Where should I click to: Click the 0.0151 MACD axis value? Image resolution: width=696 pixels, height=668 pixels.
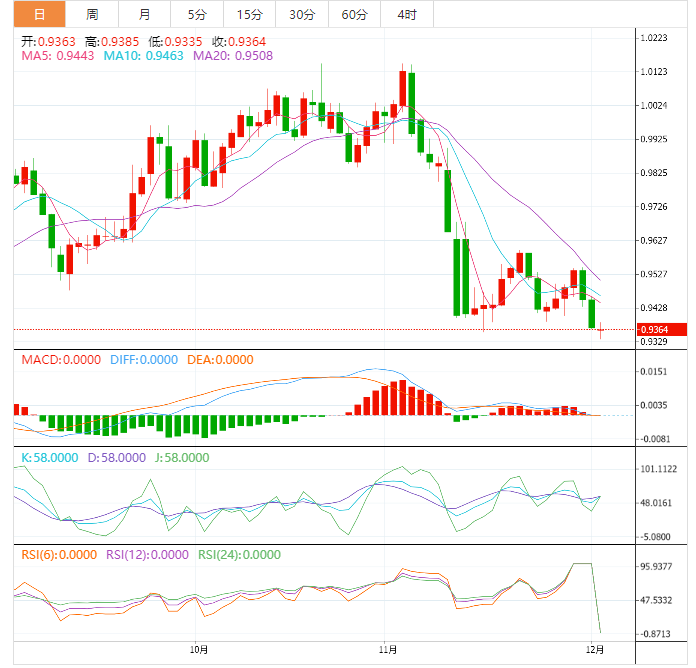click(x=654, y=372)
